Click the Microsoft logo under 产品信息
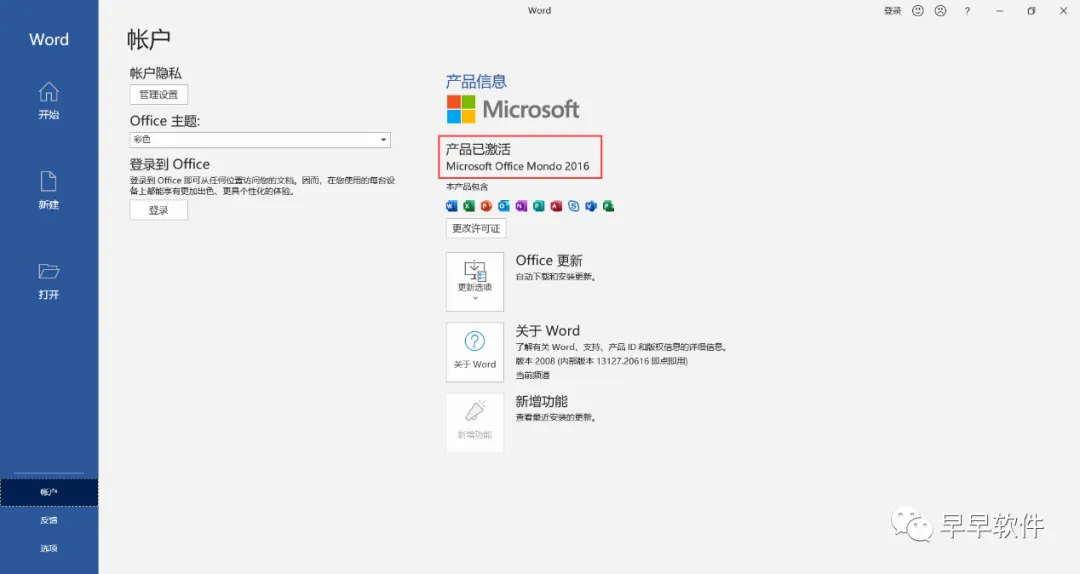1080x574 pixels. click(512, 109)
